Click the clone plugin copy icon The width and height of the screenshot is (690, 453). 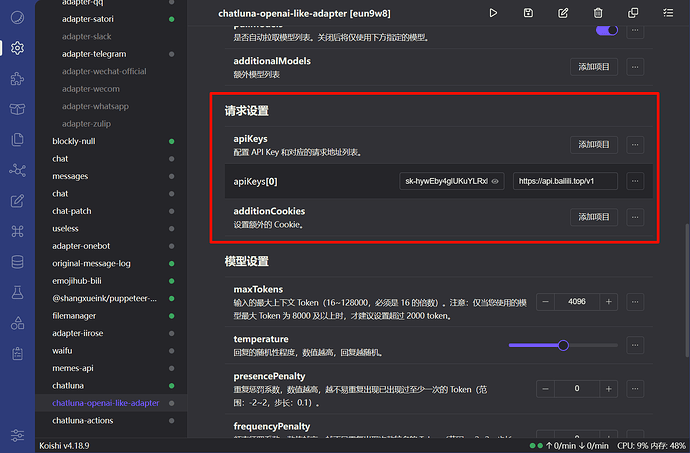[633, 13]
